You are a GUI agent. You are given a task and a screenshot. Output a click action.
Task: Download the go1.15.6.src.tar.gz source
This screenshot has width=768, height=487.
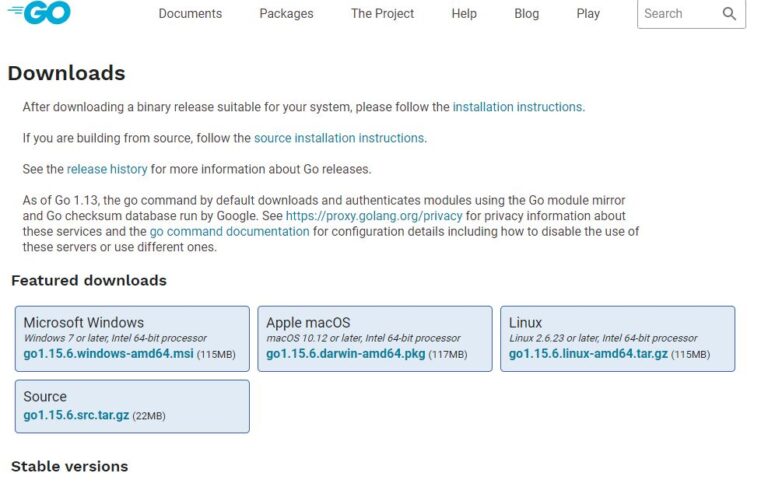(x=76, y=415)
